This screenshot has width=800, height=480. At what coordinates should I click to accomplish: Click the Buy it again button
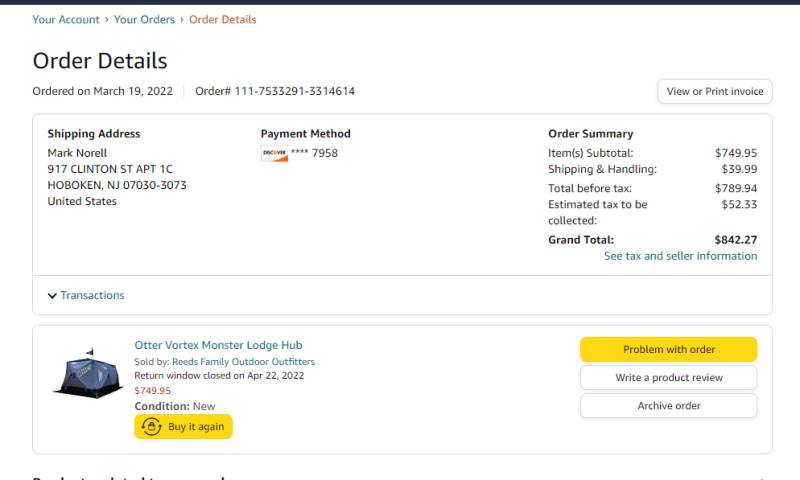[x=184, y=426]
